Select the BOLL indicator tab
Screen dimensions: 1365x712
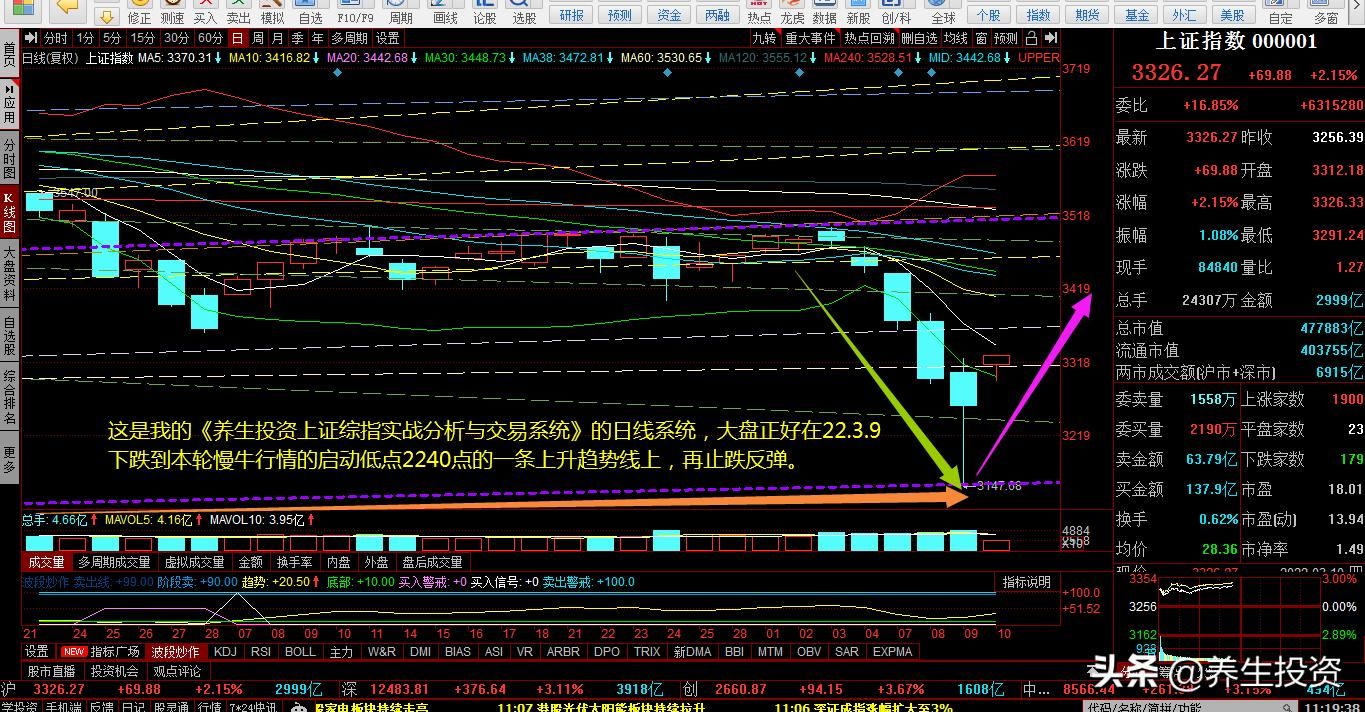300,651
